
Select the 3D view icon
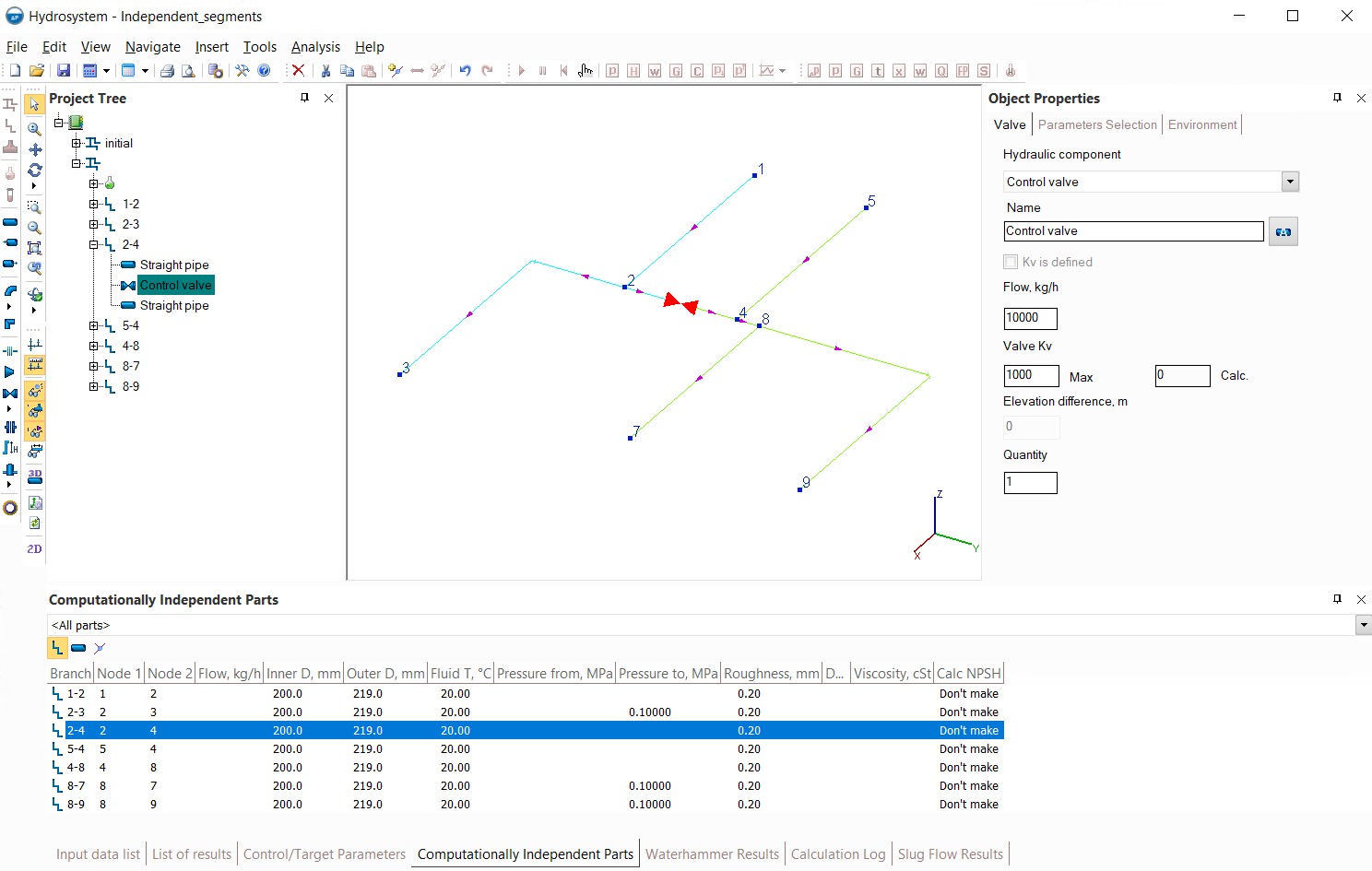(35, 476)
